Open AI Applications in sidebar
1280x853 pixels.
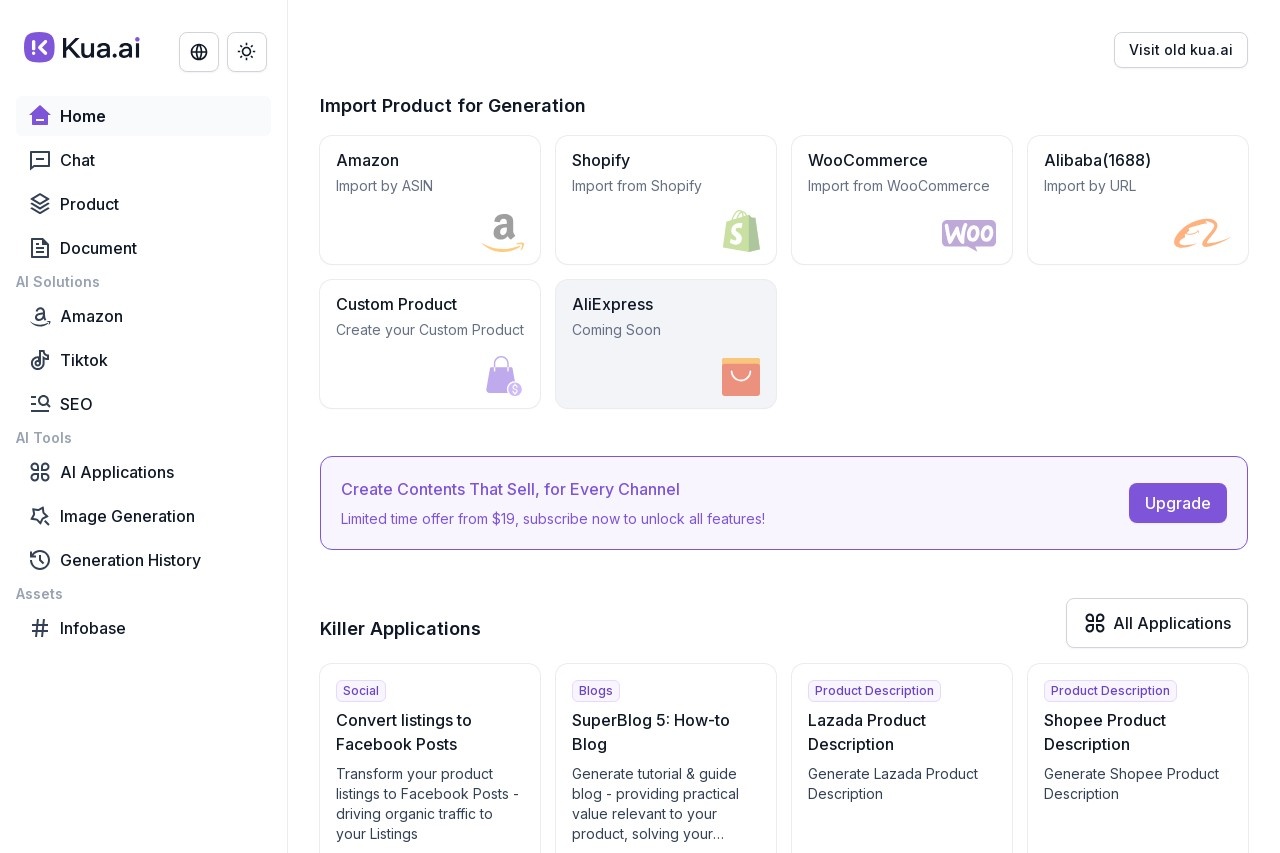[143, 472]
